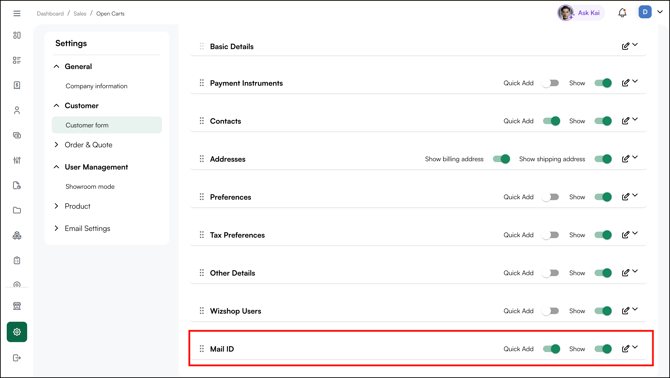
Task: Click the user person icon in sidebar
Action: [x=17, y=110]
